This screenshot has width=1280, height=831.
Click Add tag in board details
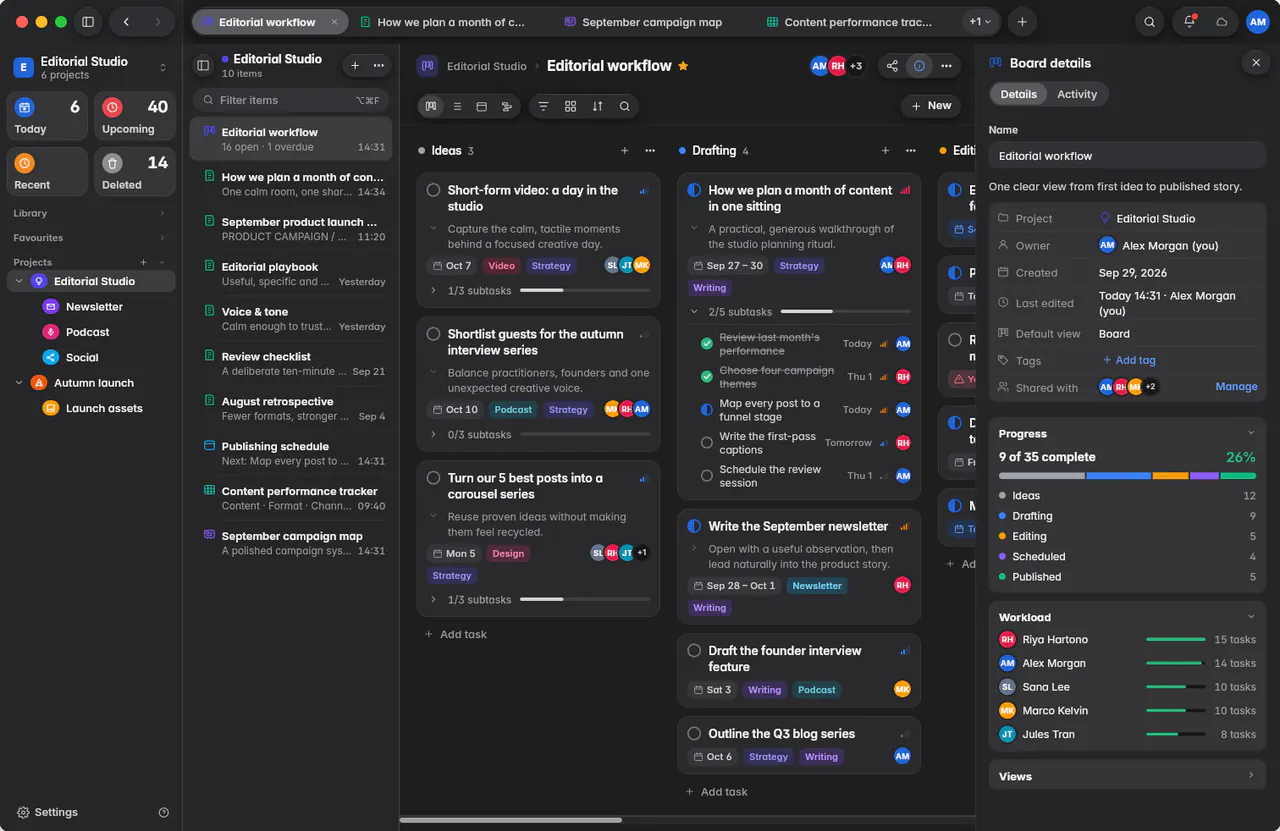[x=1129, y=361]
